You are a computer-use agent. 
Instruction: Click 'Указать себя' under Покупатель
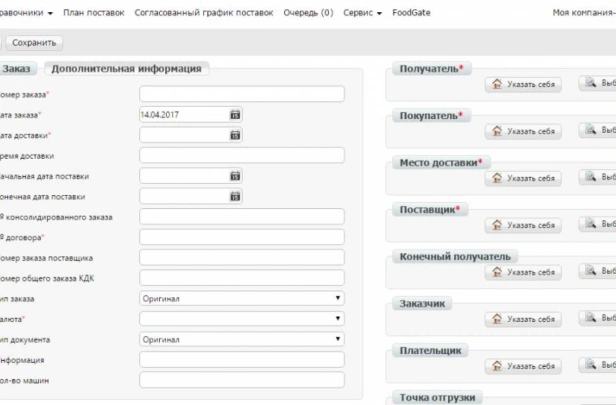click(523, 131)
